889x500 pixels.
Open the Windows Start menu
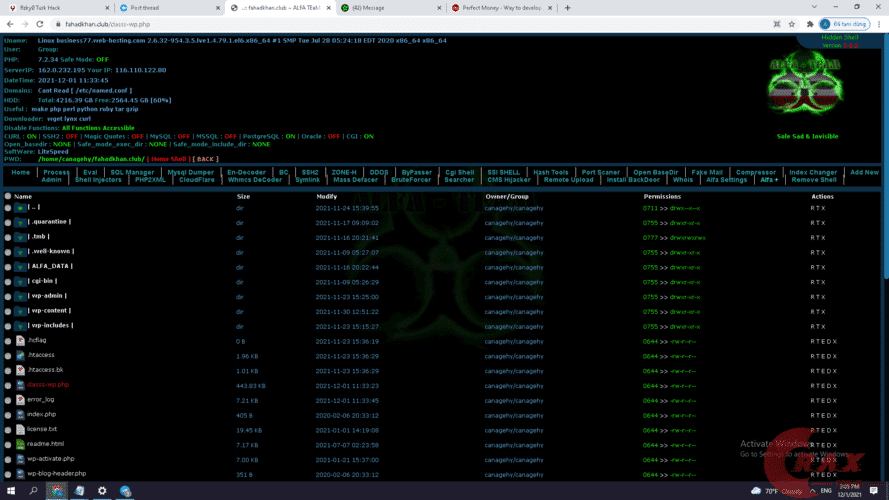tap(11, 490)
